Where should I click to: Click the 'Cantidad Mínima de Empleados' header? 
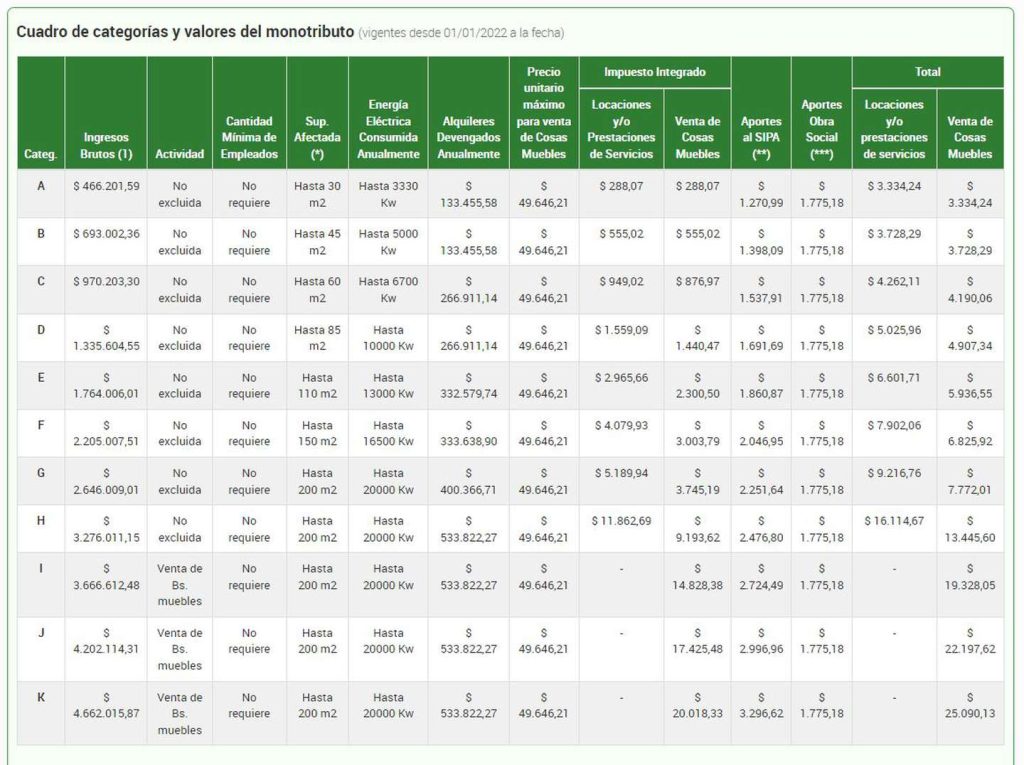pyautogui.click(x=249, y=138)
